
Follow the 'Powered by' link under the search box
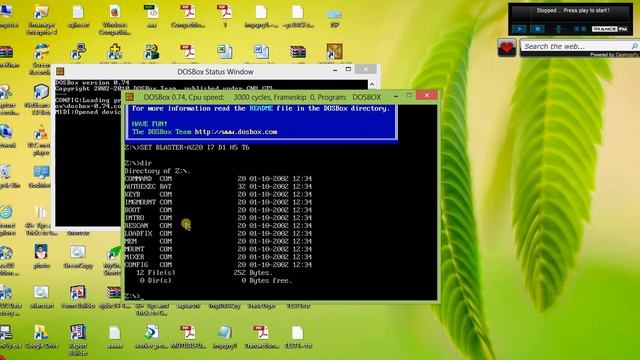click(x=614, y=55)
